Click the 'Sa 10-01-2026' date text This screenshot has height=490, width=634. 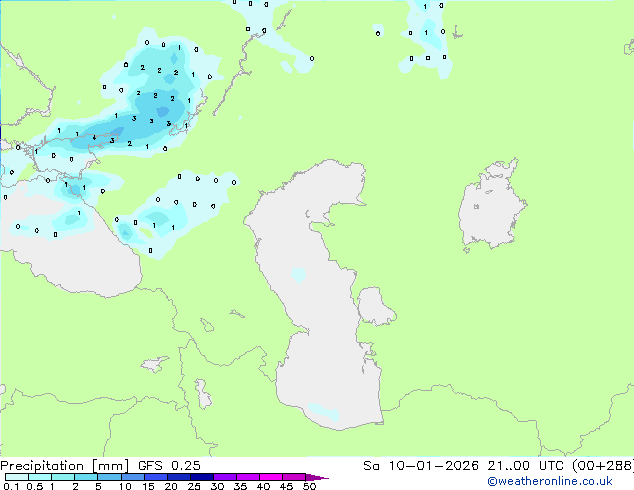coord(421,466)
